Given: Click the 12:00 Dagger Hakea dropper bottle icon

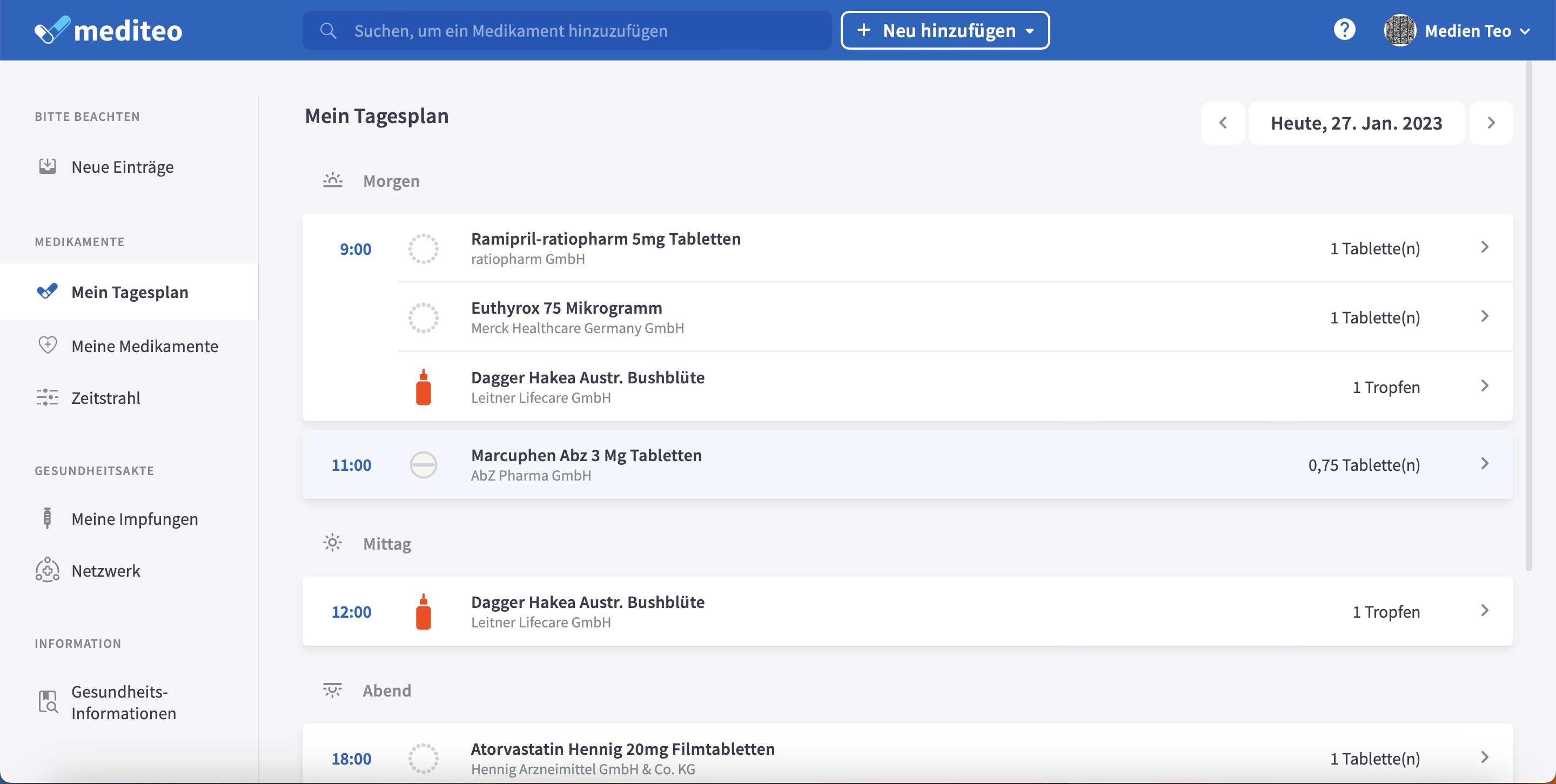Looking at the screenshot, I should [424, 611].
